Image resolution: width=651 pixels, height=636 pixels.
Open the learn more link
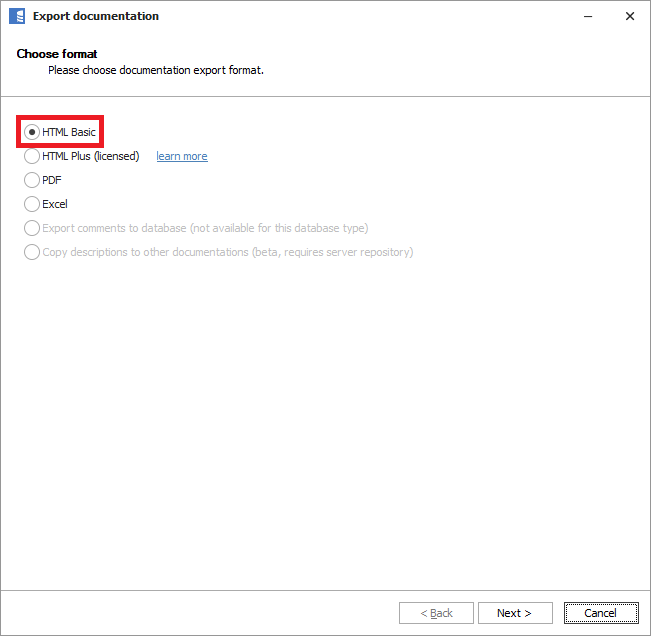pos(181,156)
